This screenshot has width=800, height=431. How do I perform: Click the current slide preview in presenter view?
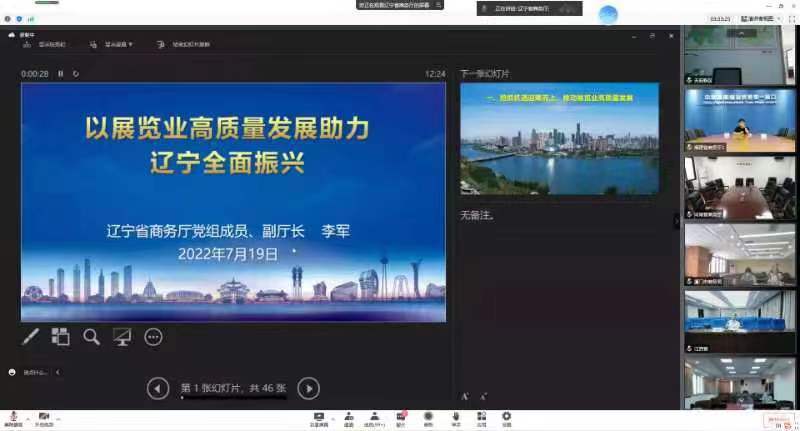click(233, 202)
